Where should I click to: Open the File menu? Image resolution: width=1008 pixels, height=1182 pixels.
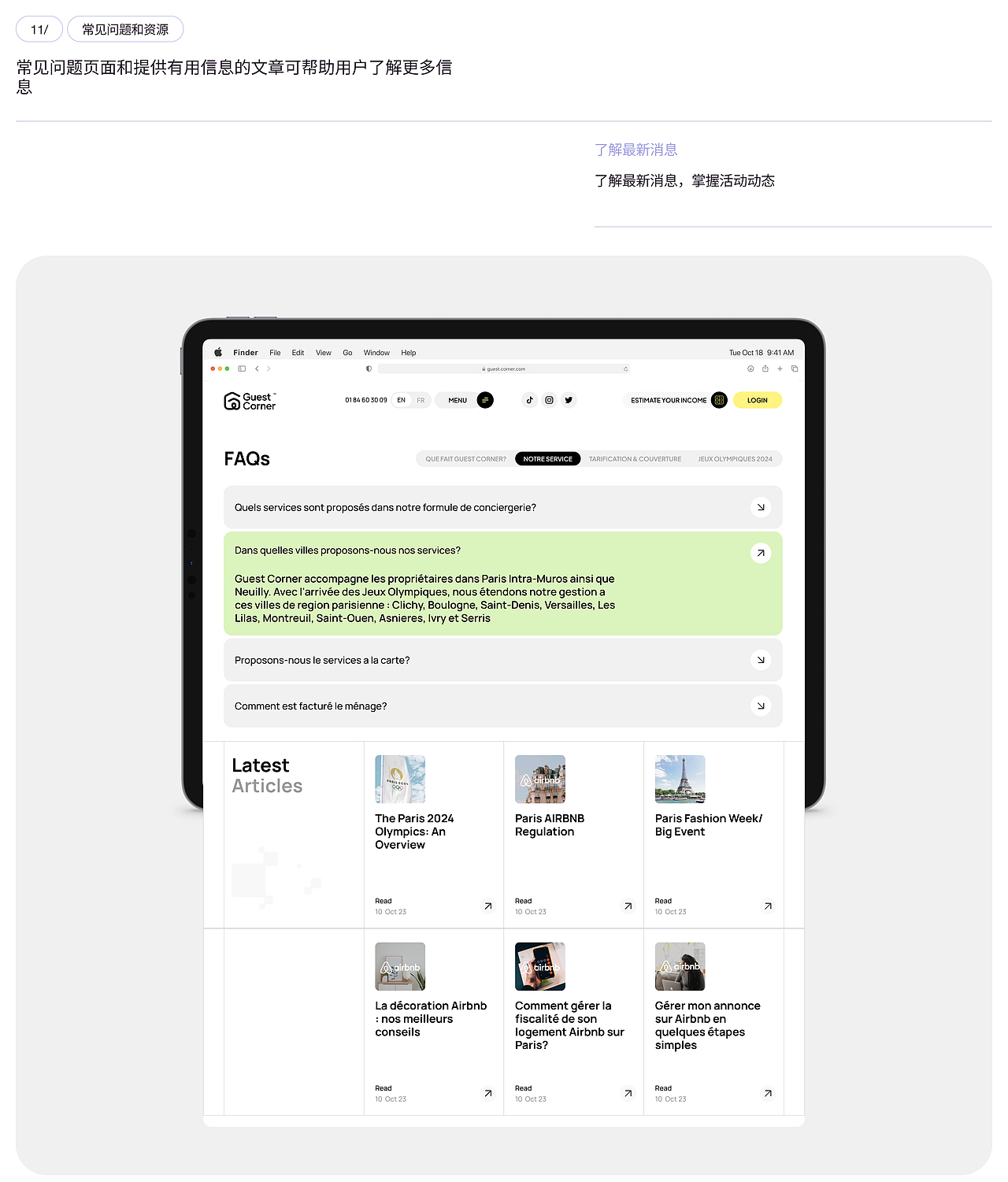coord(275,353)
